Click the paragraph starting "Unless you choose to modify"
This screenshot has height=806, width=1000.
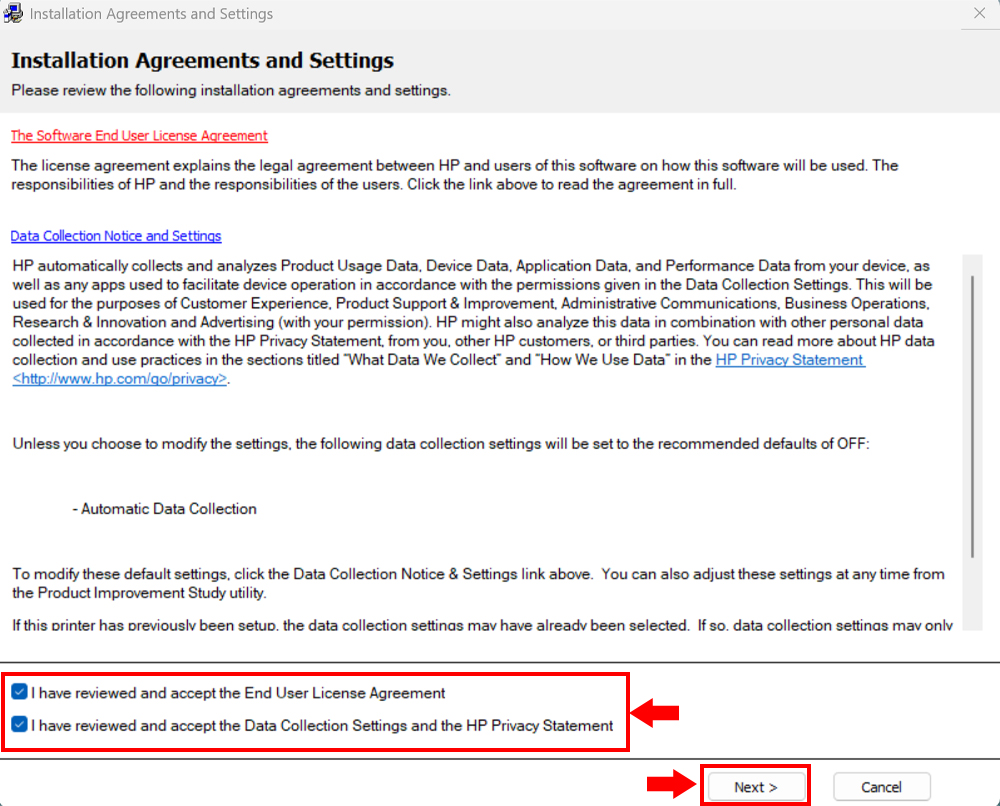tap(441, 444)
